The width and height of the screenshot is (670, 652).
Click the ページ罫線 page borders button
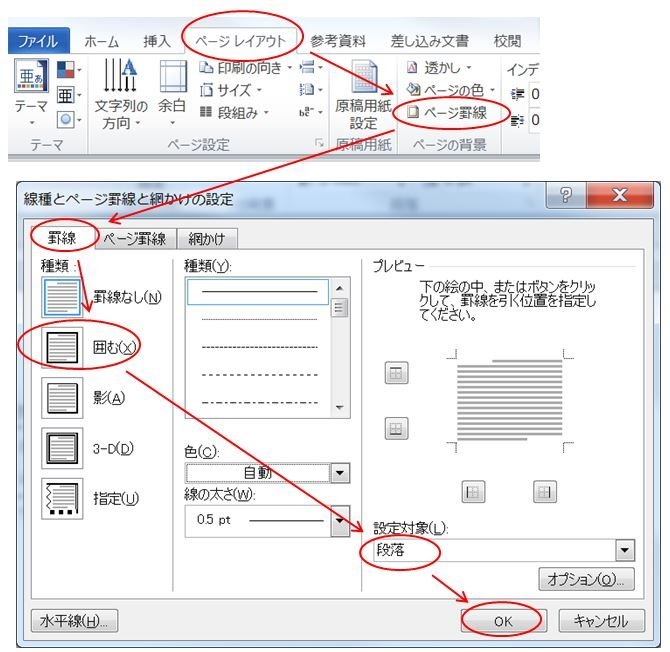tap(448, 113)
